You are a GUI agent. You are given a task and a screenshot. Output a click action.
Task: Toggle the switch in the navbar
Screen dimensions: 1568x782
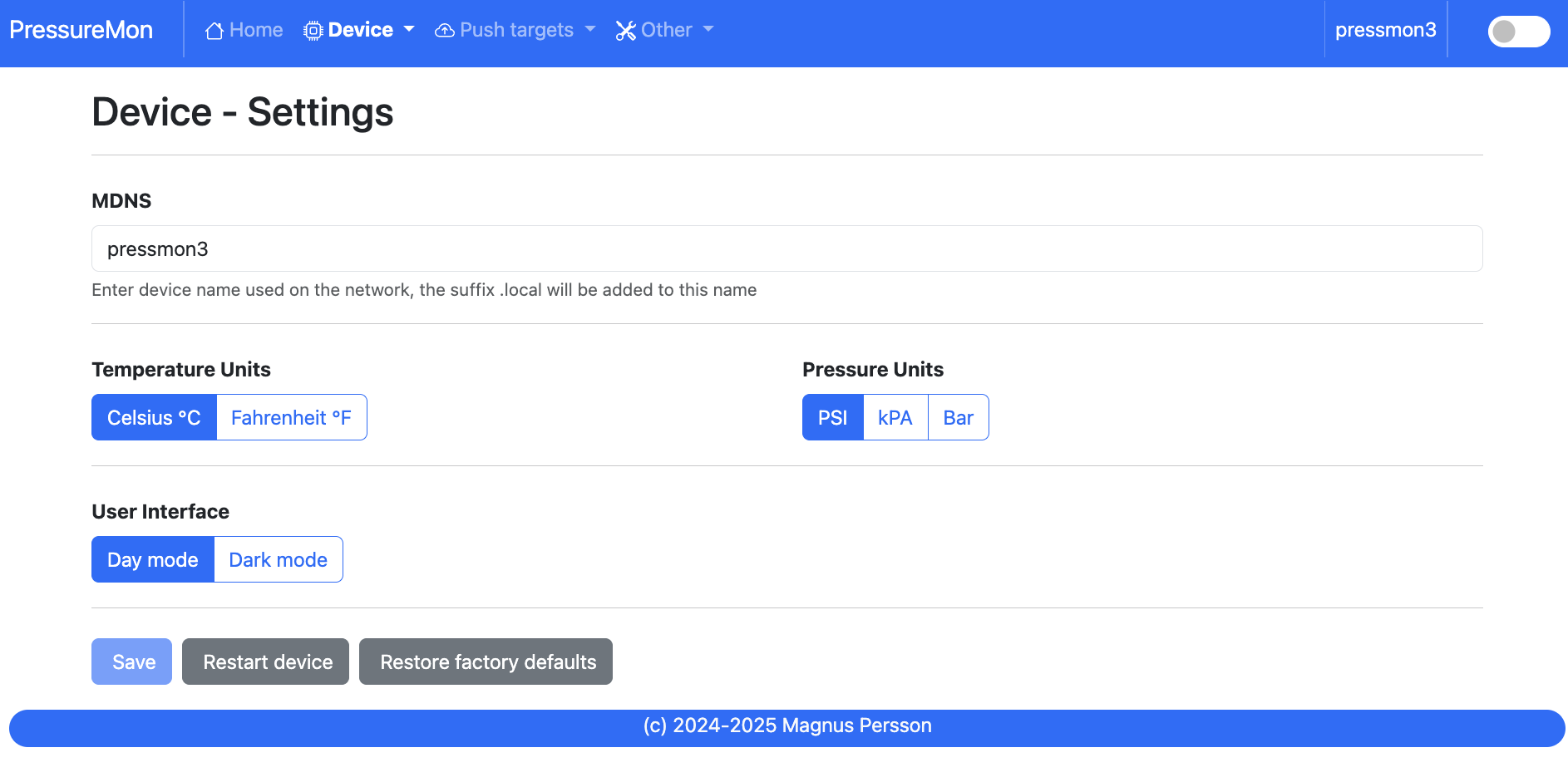[x=1519, y=32]
